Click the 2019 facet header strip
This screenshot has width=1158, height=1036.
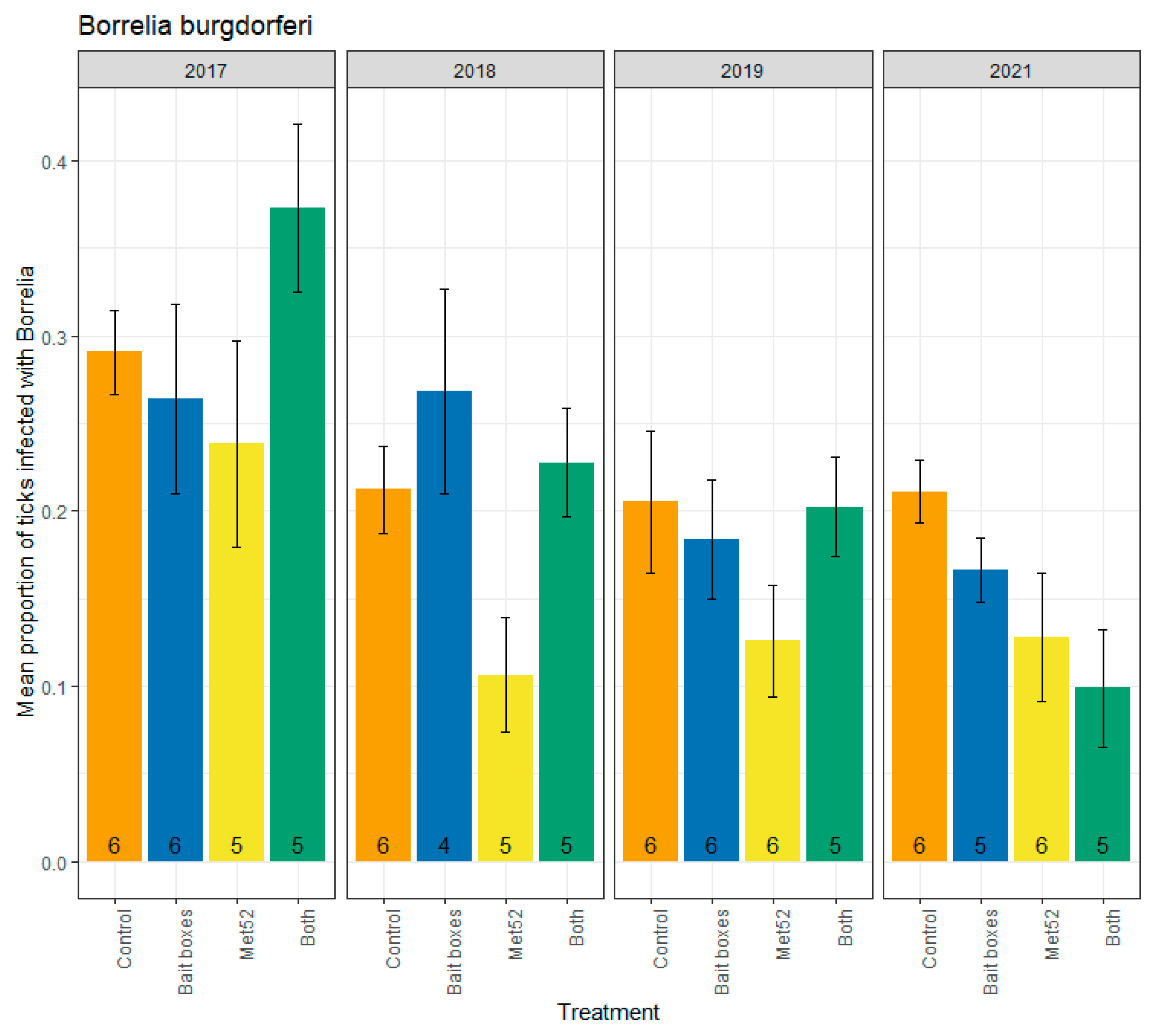[743, 70]
